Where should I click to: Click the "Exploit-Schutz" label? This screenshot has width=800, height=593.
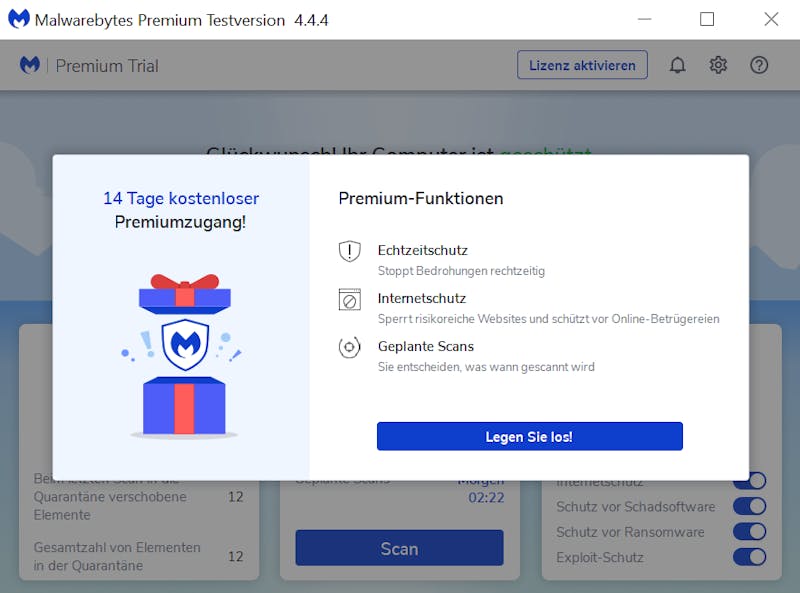(x=599, y=557)
